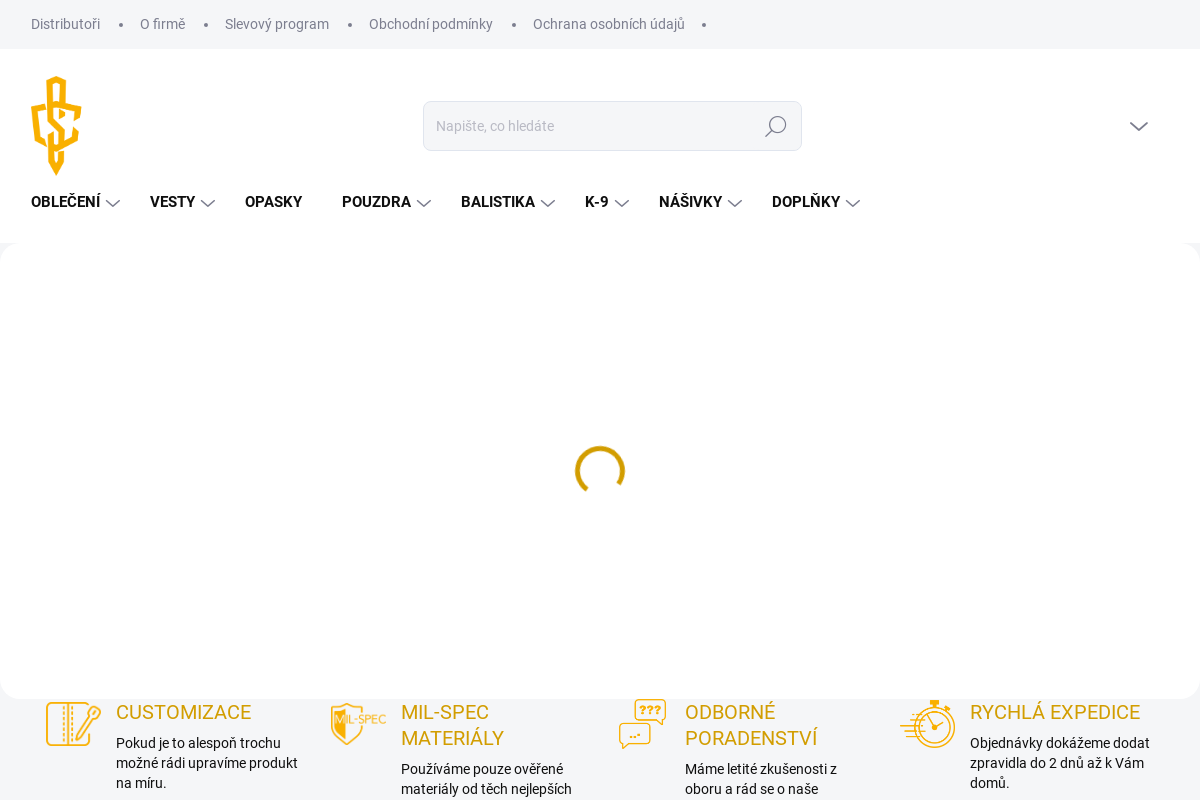Click the expert advice chat icon
Screen dimensions: 1200x800
pos(642,724)
